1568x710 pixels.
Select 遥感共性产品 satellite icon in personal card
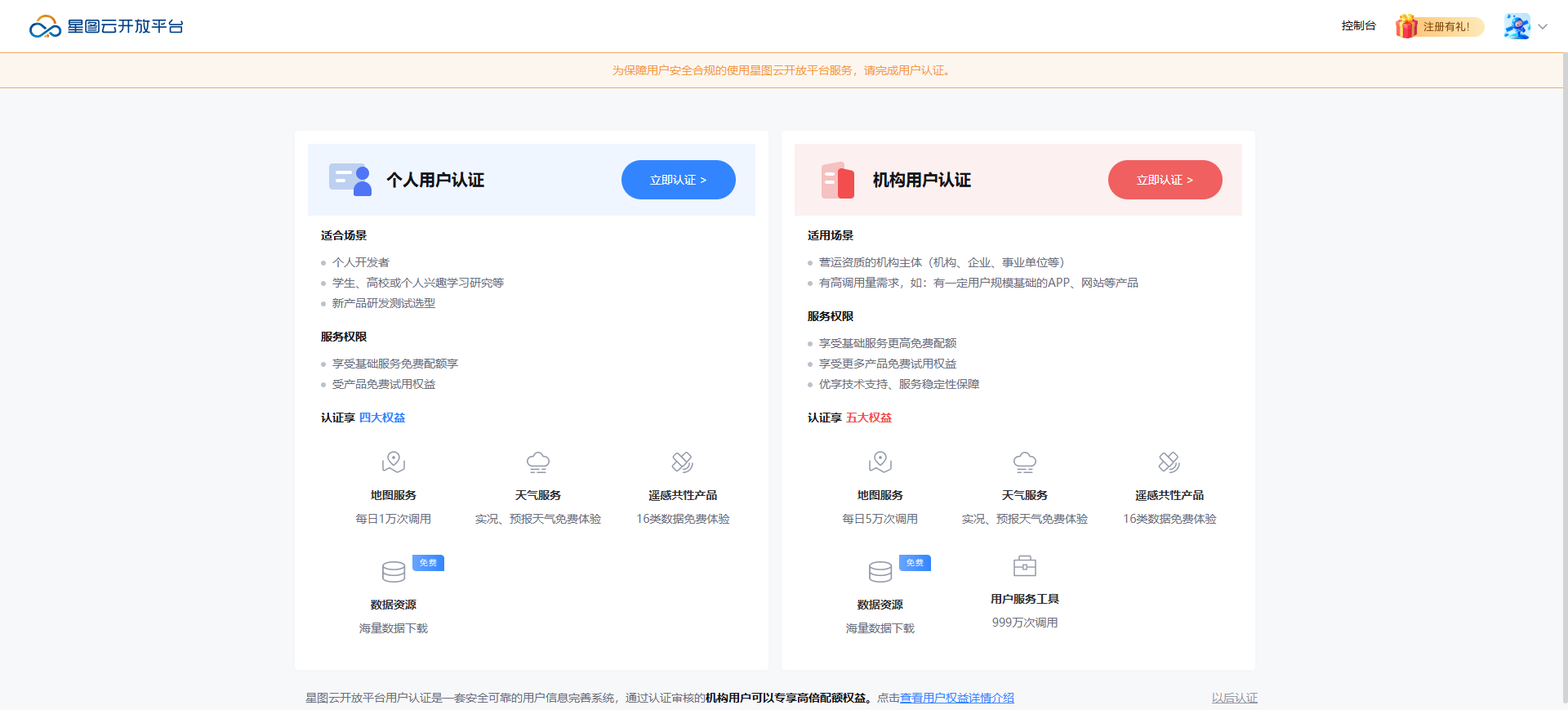pyautogui.click(x=683, y=462)
